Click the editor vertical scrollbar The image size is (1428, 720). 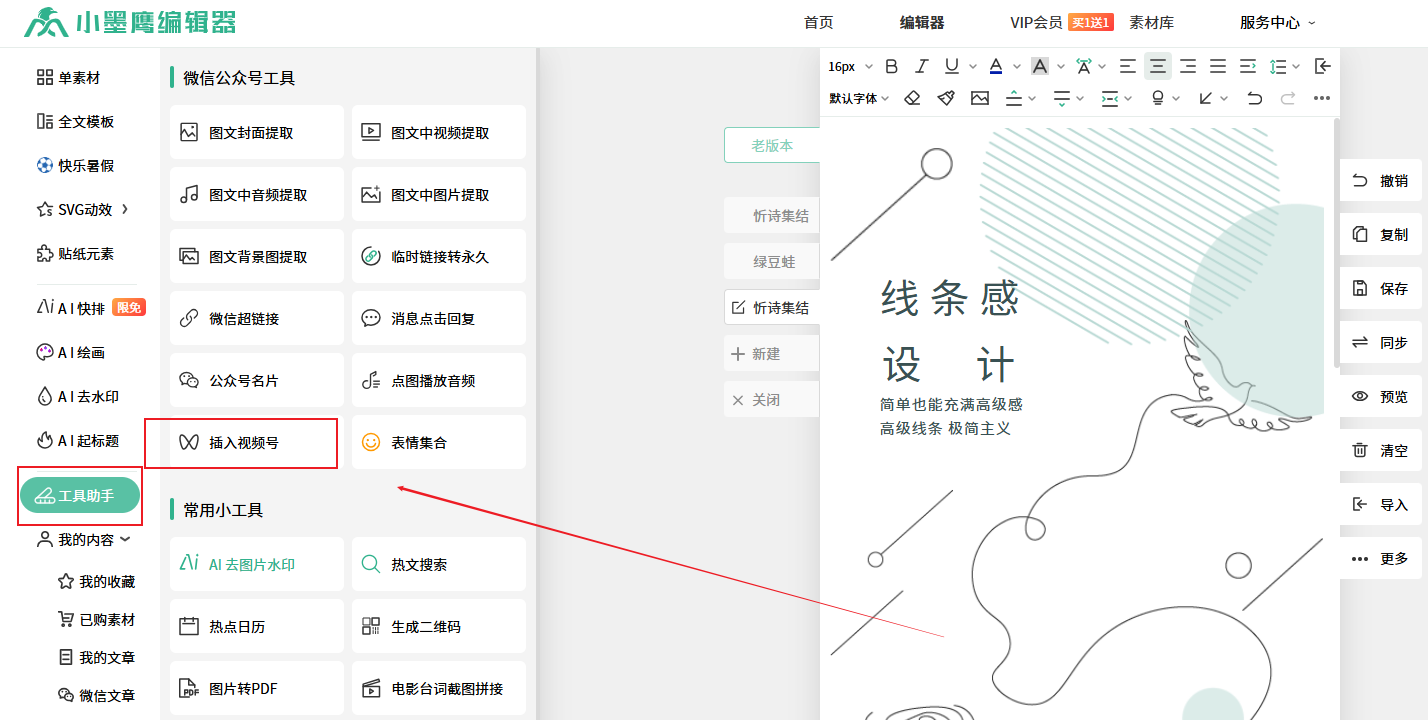(1337, 242)
